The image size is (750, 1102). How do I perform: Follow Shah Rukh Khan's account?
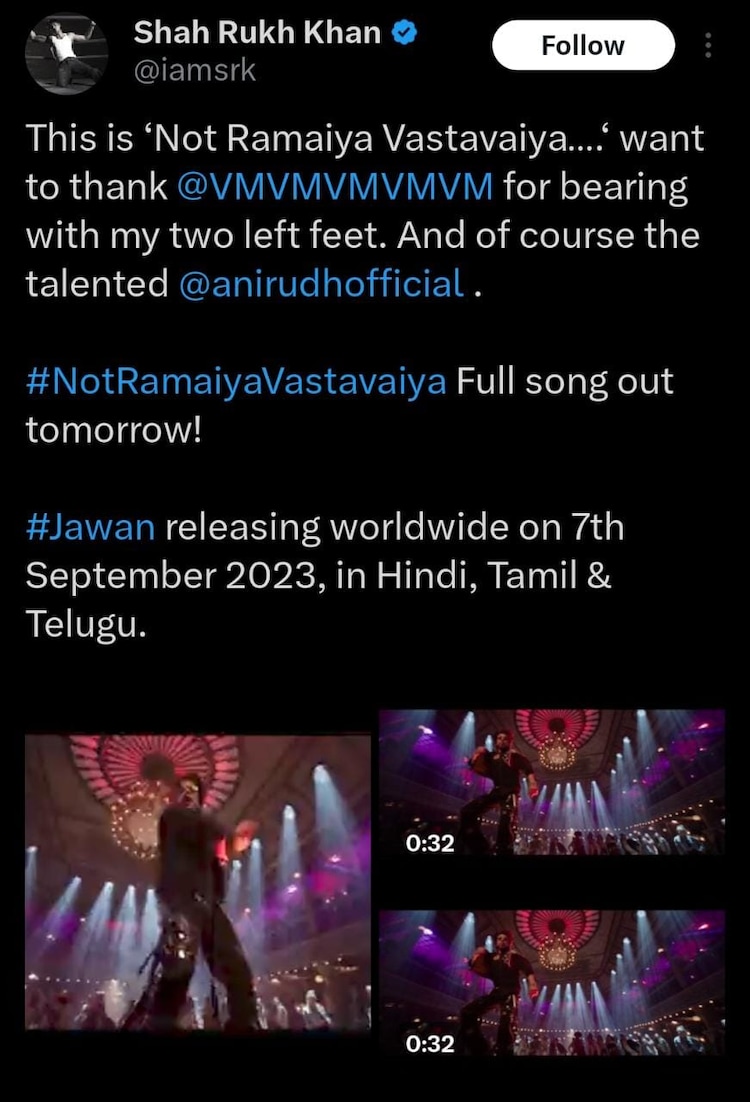(x=583, y=46)
